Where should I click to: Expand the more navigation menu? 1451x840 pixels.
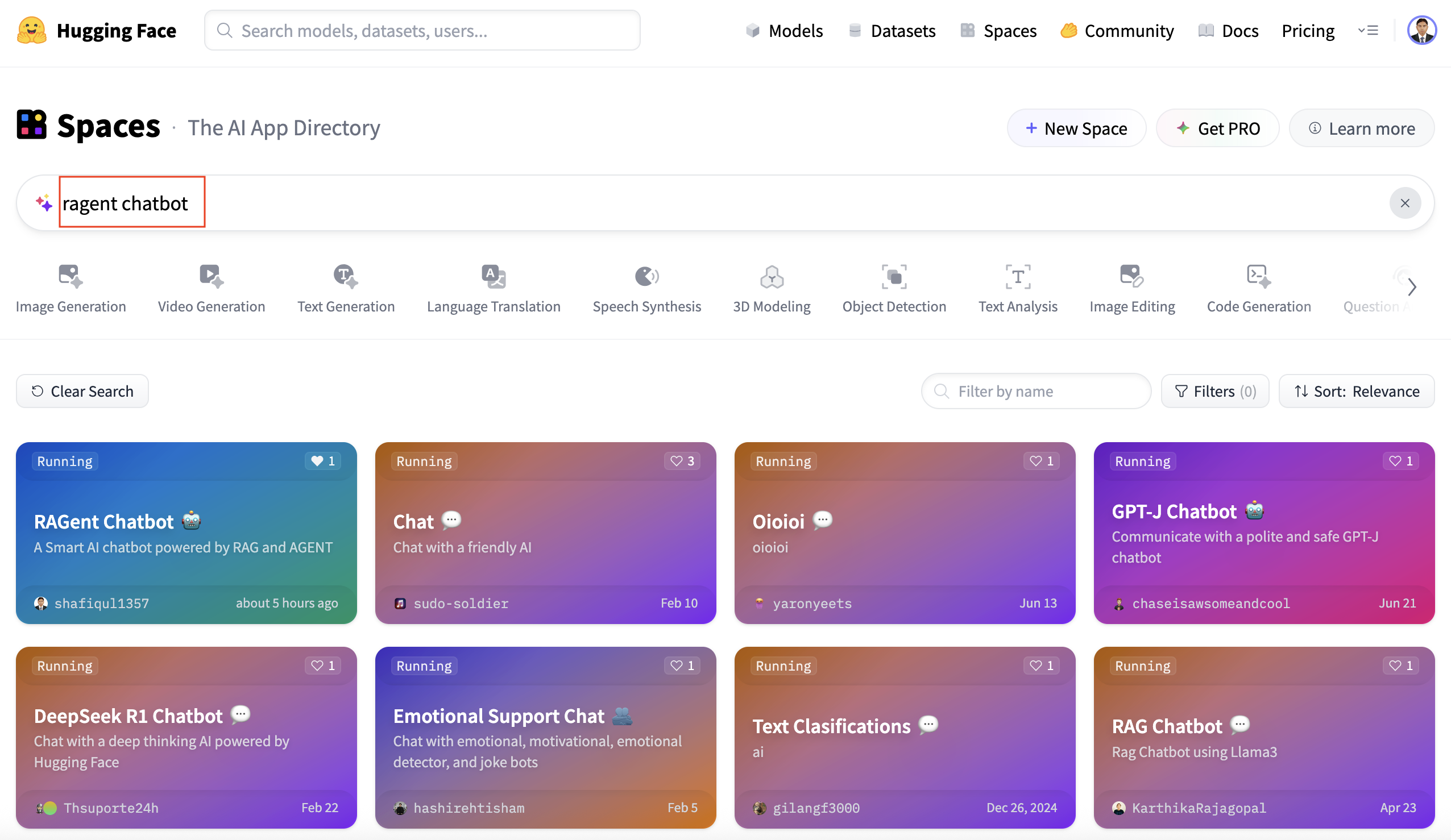(x=1368, y=30)
